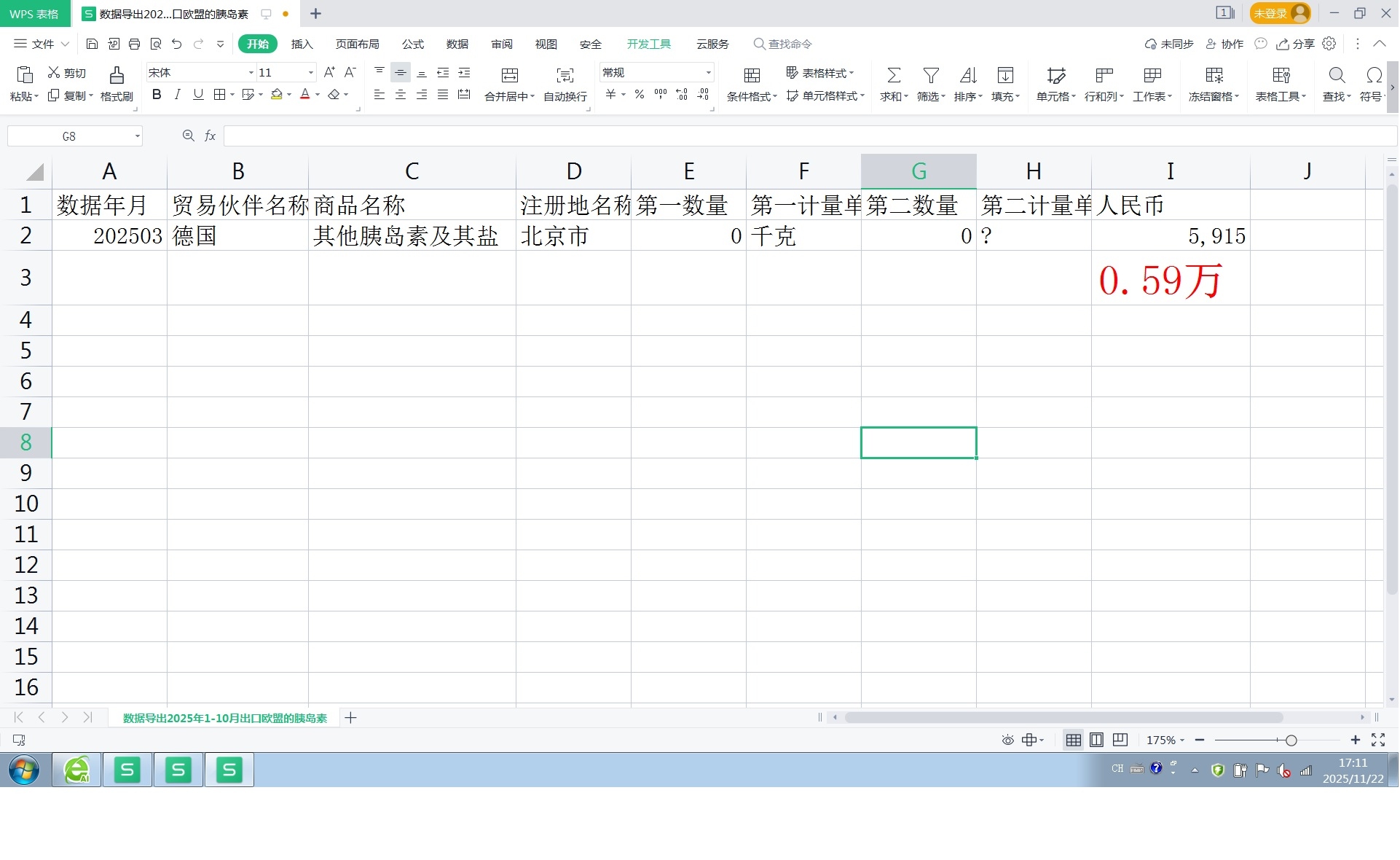Open the 数据 ribbon tab
The width and height of the screenshot is (1400, 860).
[x=457, y=44]
